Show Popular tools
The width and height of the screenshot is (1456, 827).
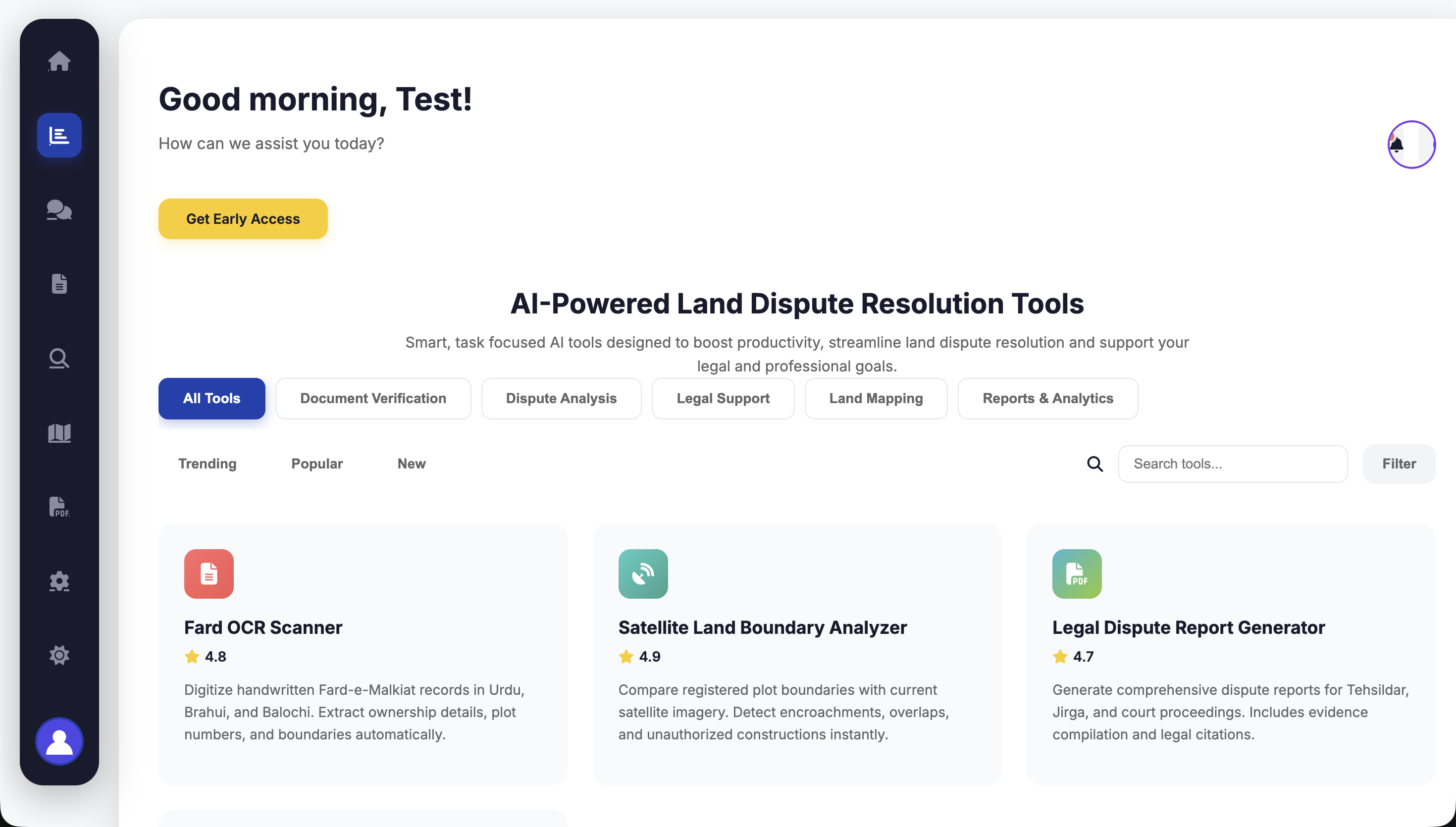[x=317, y=464]
